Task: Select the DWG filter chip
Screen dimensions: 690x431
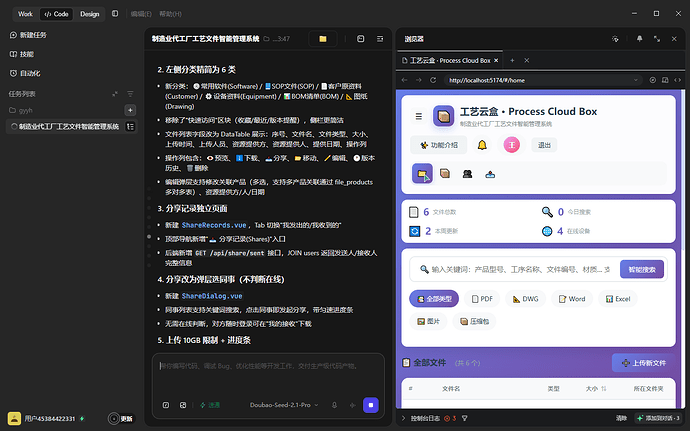Action: (x=525, y=299)
